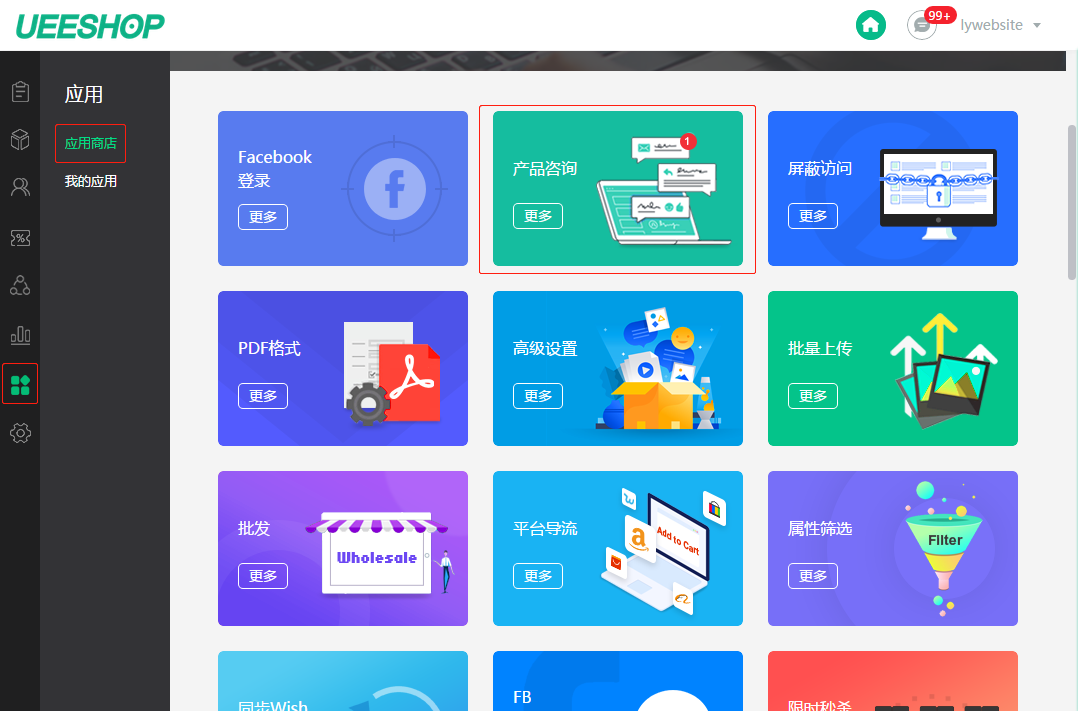Open the promotions coupon percent icon
The height and width of the screenshot is (711, 1078).
[x=20, y=238]
